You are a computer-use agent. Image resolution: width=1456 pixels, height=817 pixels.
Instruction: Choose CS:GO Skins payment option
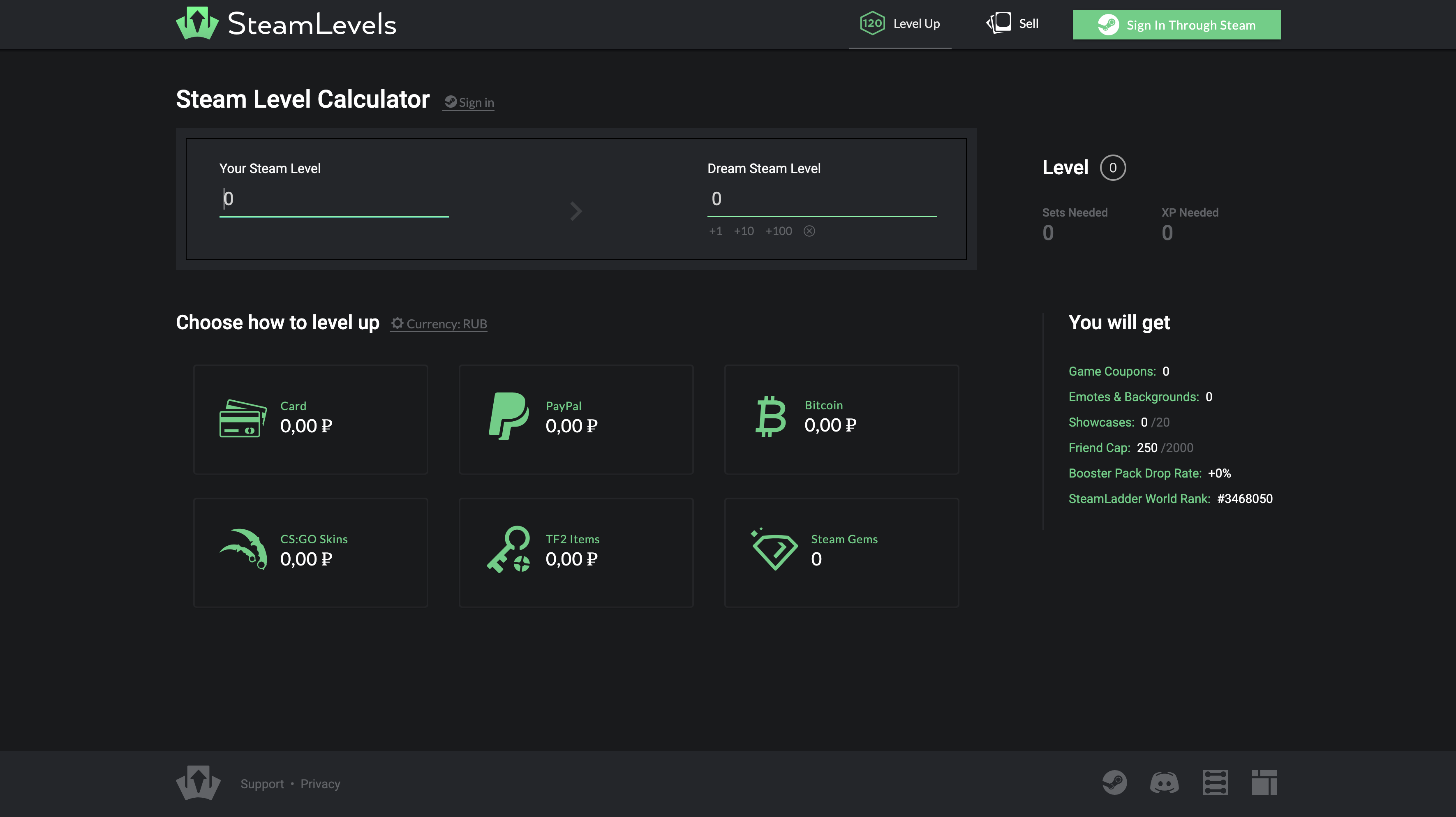coord(311,553)
